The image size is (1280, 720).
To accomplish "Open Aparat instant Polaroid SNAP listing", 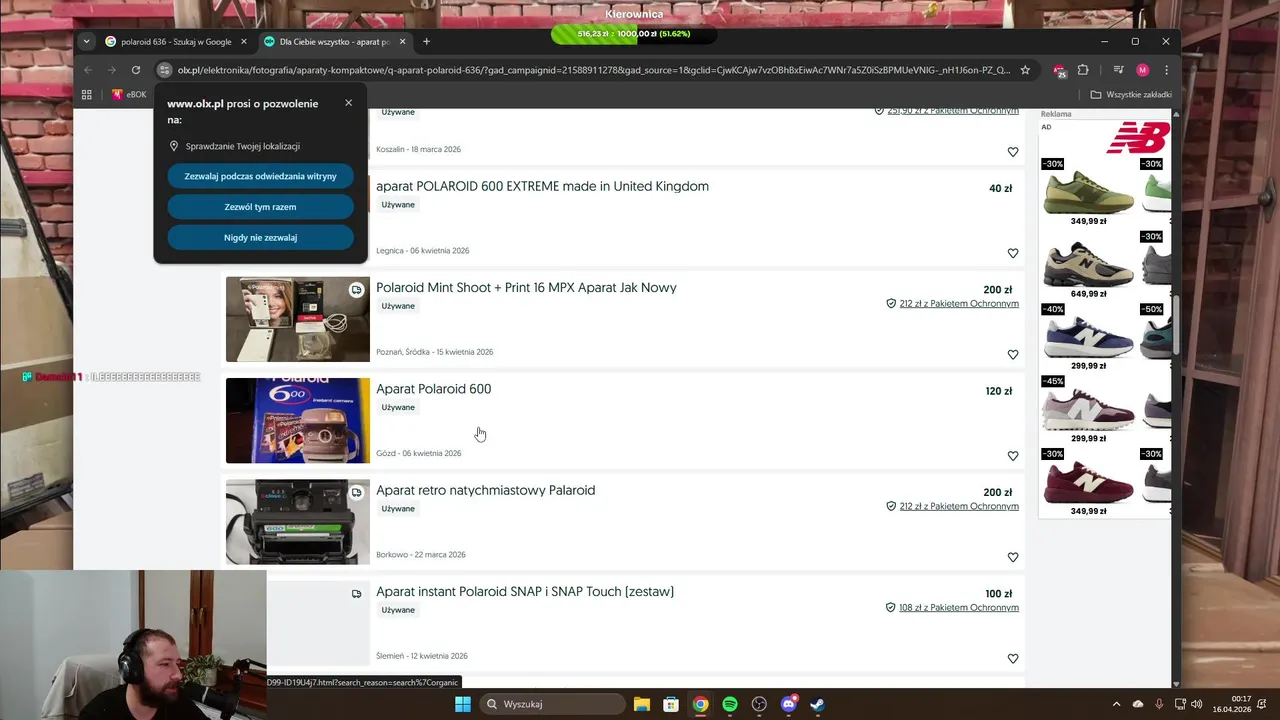I will point(525,592).
